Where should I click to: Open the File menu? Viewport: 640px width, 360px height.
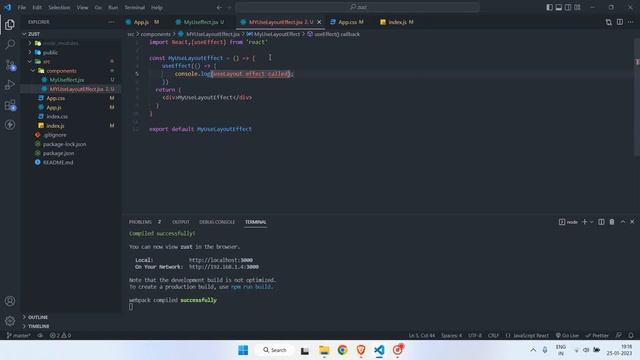tap(22, 7)
